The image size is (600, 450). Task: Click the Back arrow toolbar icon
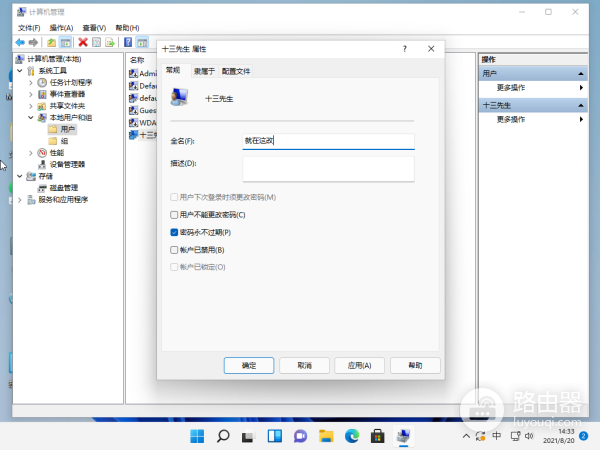point(20,42)
